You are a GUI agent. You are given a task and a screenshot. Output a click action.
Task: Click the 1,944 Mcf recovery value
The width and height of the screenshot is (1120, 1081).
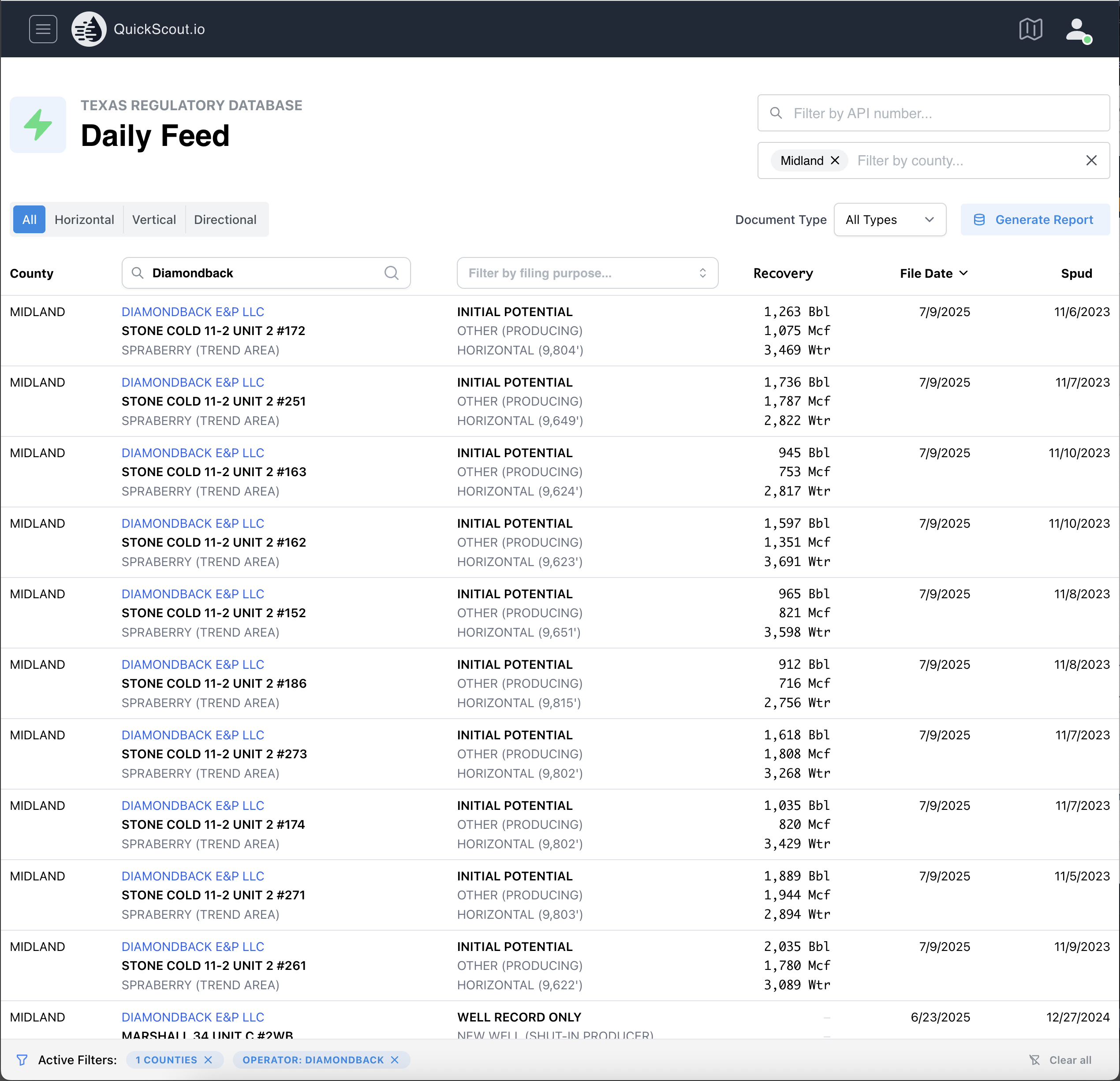coord(797,895)
